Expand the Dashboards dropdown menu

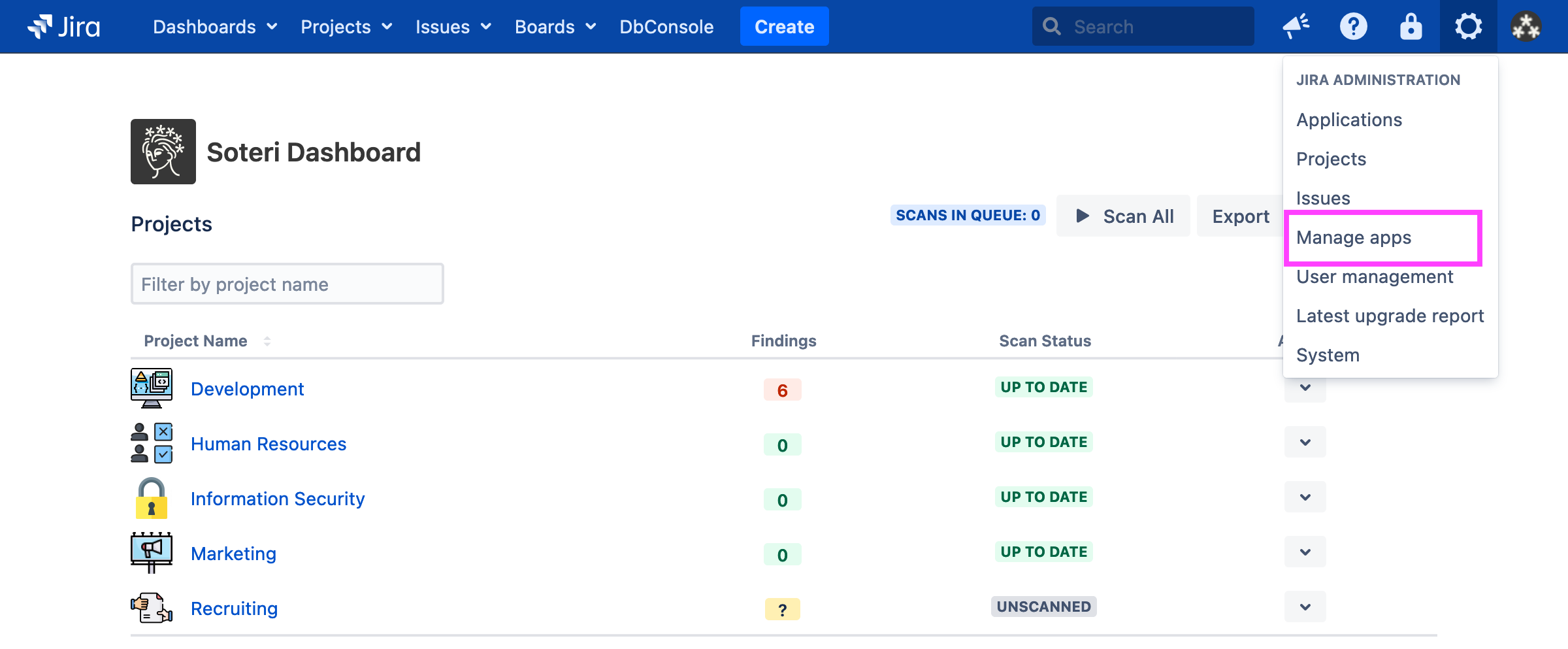[214, 27]
